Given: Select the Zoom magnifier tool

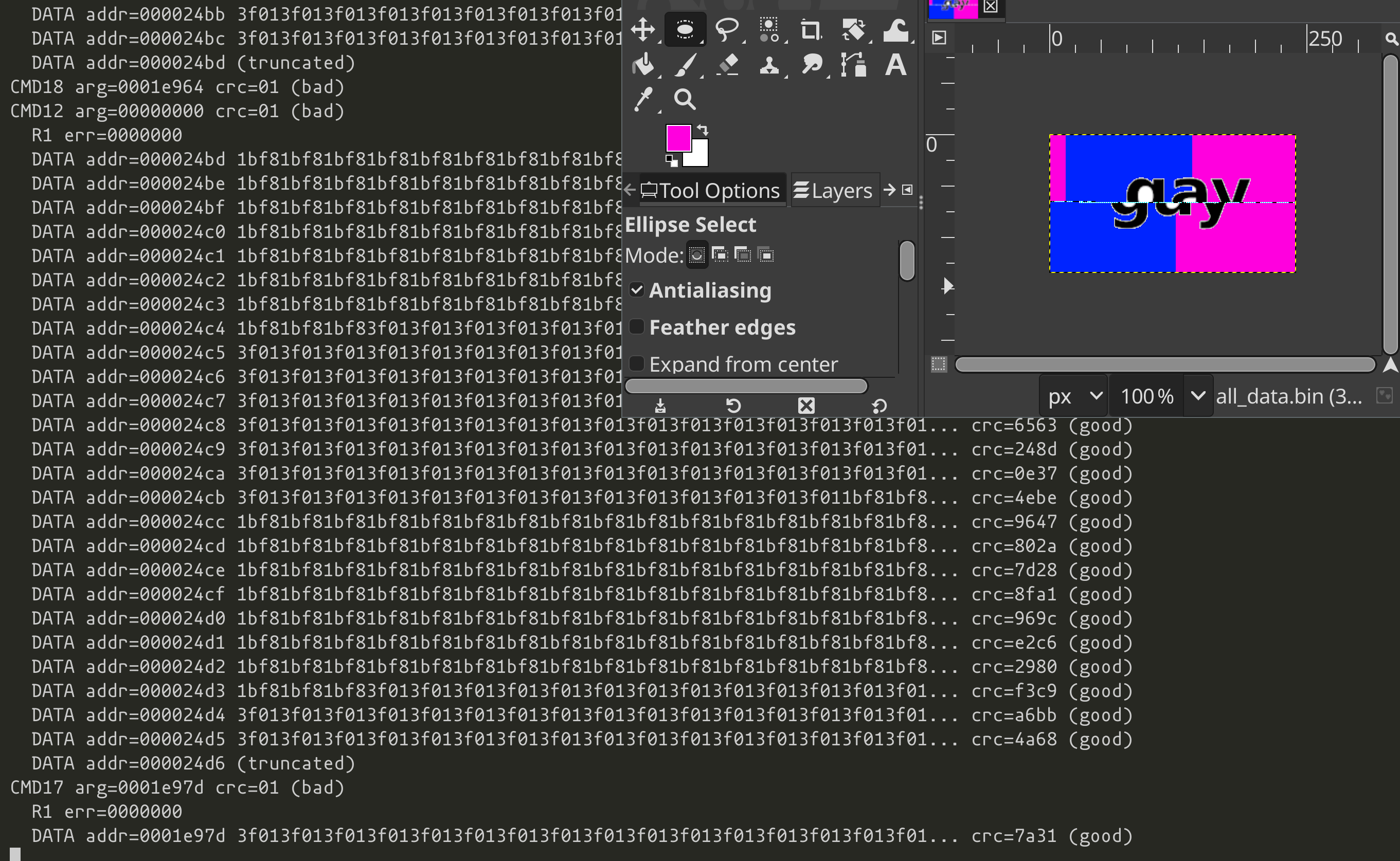Looking at the screenshot, I should point(685,100).
